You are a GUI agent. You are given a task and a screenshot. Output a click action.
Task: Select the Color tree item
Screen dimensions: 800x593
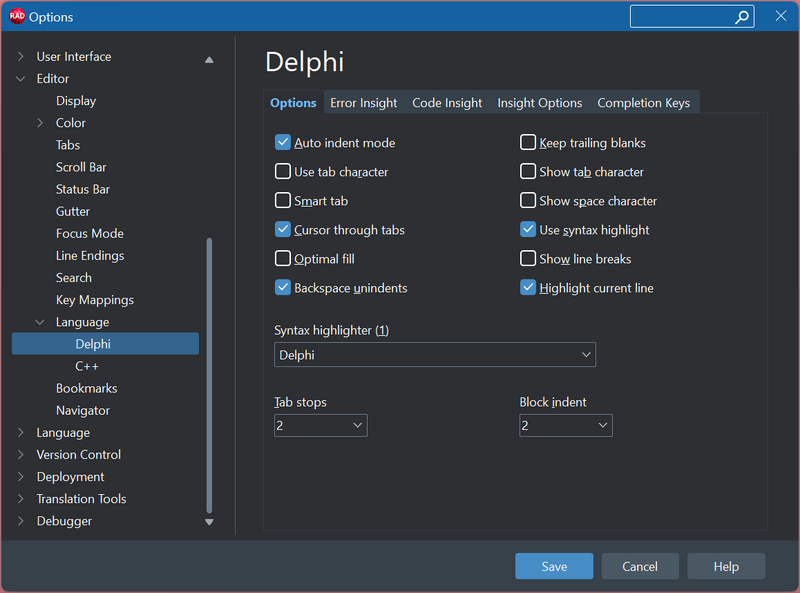[x=71, y=123]
